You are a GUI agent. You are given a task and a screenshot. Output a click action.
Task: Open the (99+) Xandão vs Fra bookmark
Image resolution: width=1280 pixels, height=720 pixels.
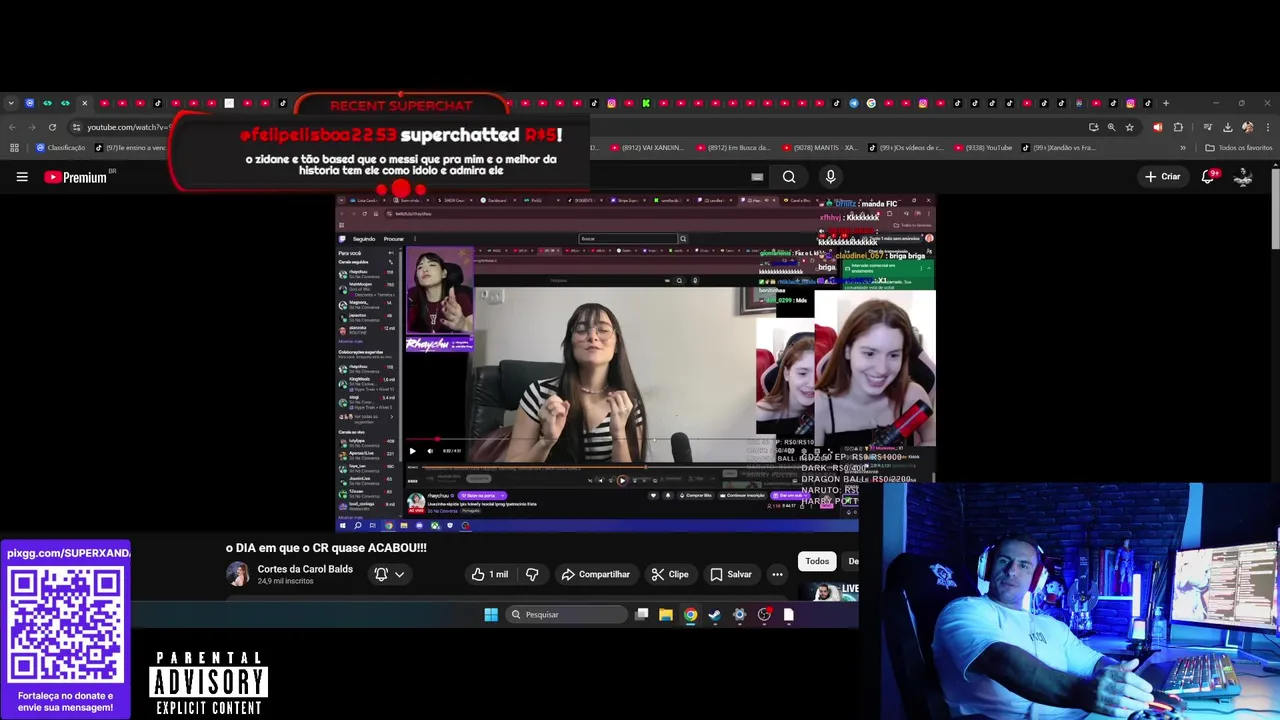(x=1058, y=148)
